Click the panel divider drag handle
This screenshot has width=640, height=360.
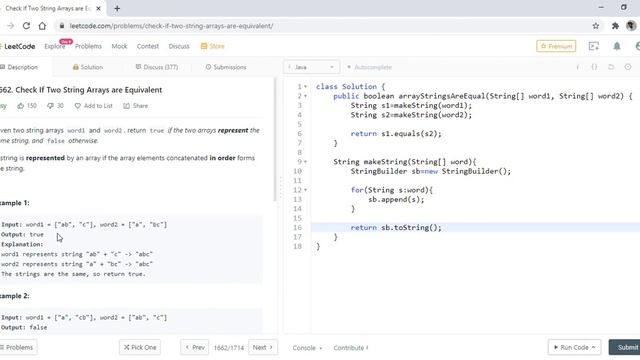(280, 187)
